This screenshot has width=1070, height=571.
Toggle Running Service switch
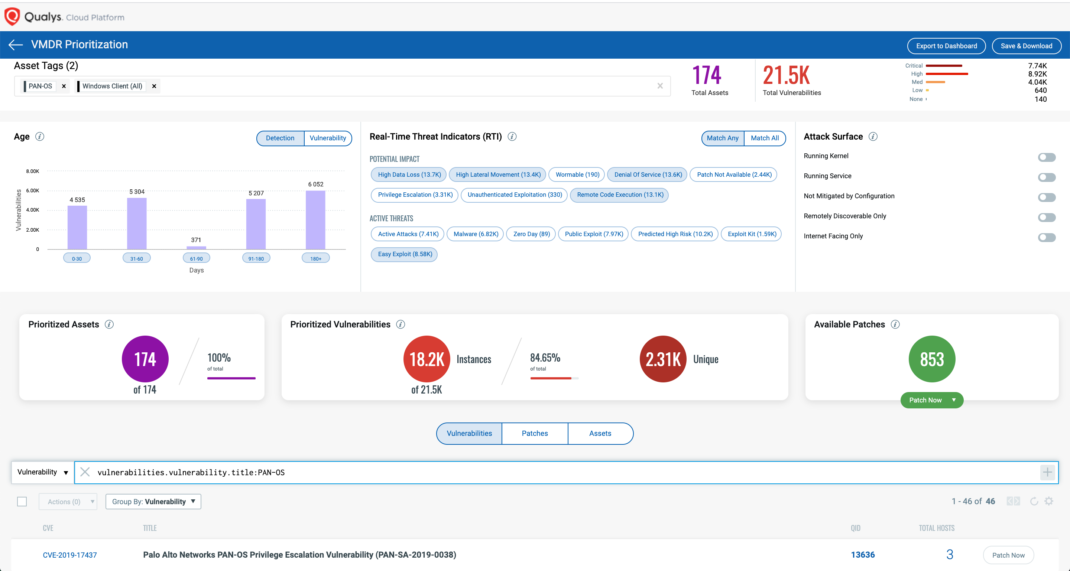click(x=1046, y=177)
